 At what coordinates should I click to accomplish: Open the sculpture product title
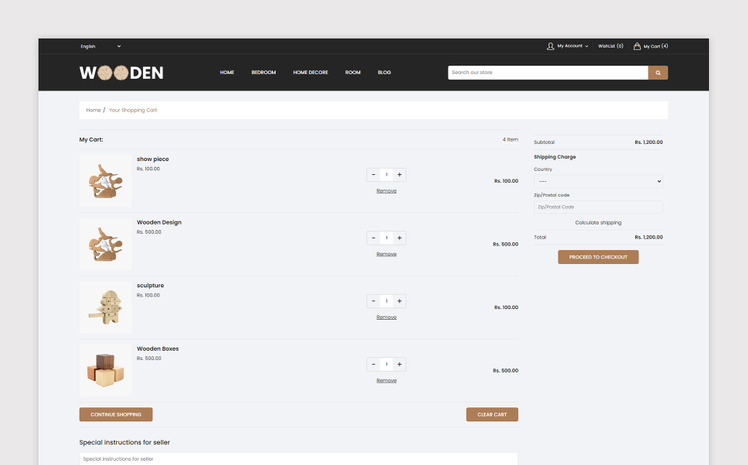tap(150, 286)
